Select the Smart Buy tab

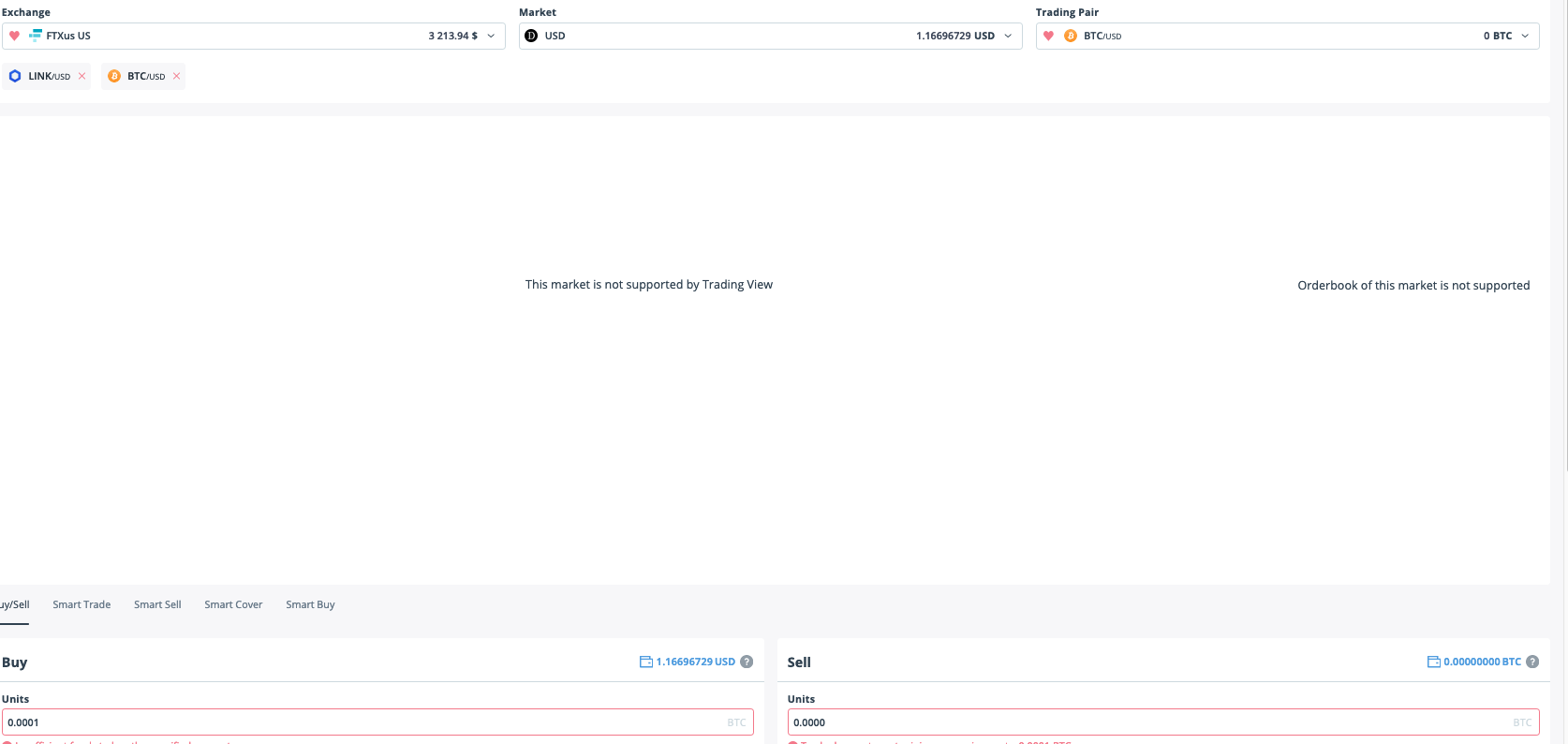[310, 604]
